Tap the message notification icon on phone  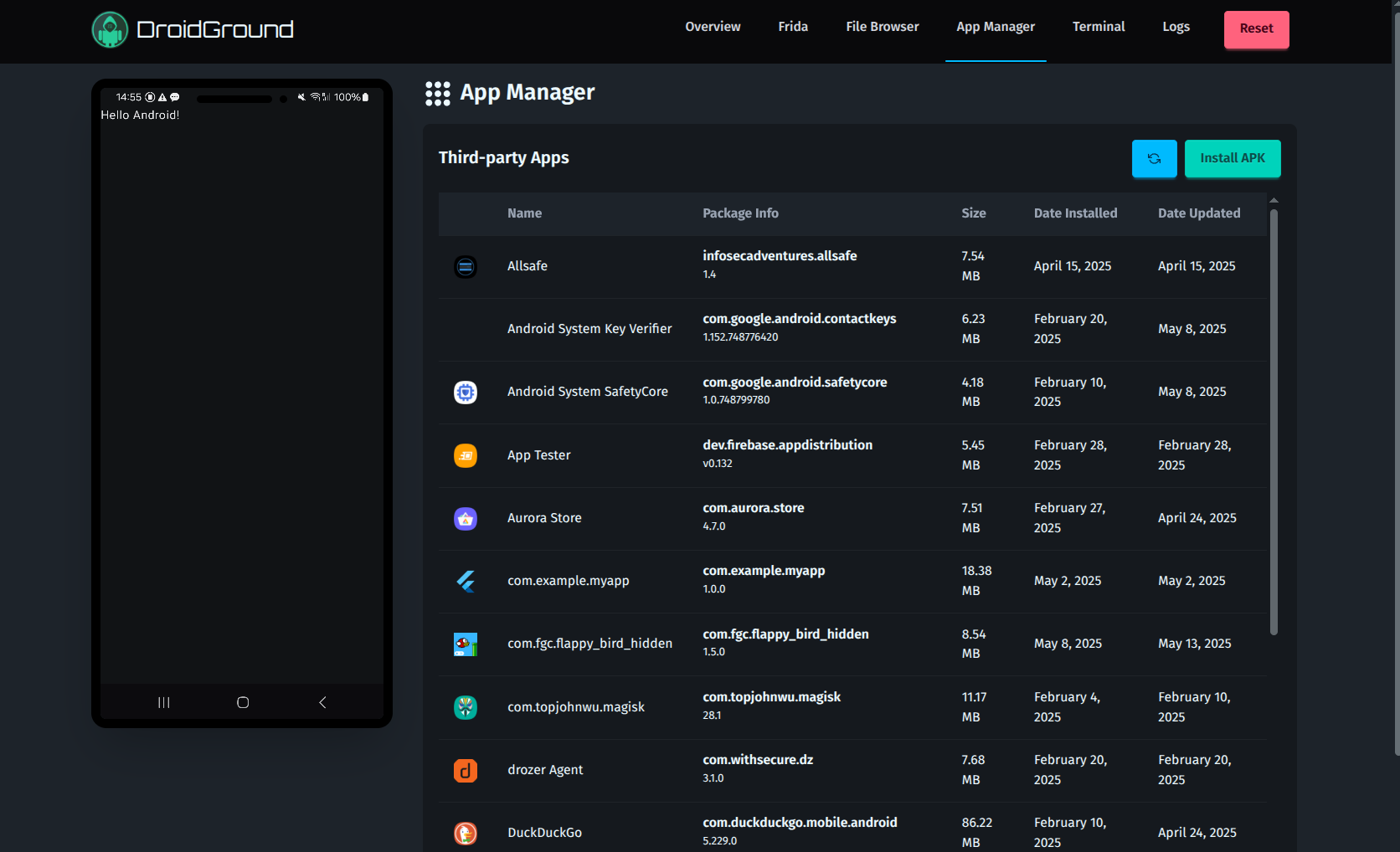pyautogui.click(x=175, y=97)
